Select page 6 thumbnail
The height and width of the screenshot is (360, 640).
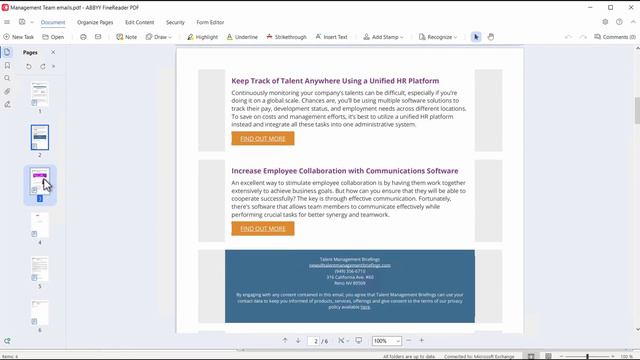pos(40,313)
